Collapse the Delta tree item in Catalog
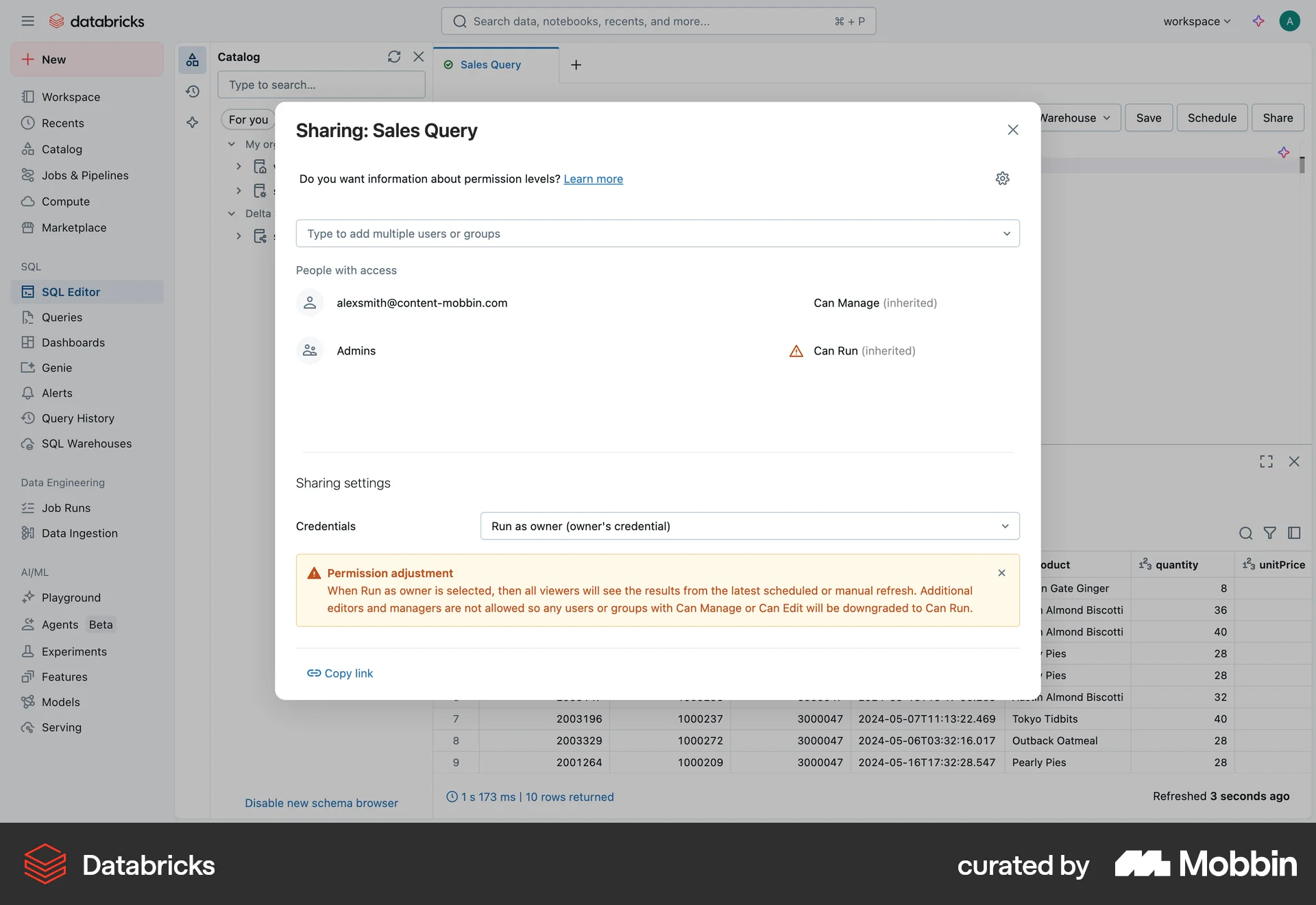This screenshot has width=1316, height=905. 231,213
